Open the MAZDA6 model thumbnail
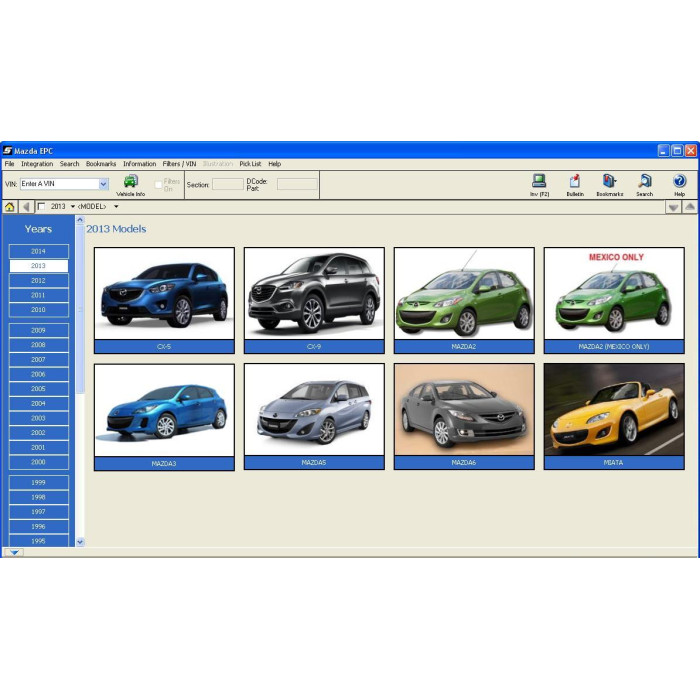Viewport: 700px width, 700px height. (464, 417)
